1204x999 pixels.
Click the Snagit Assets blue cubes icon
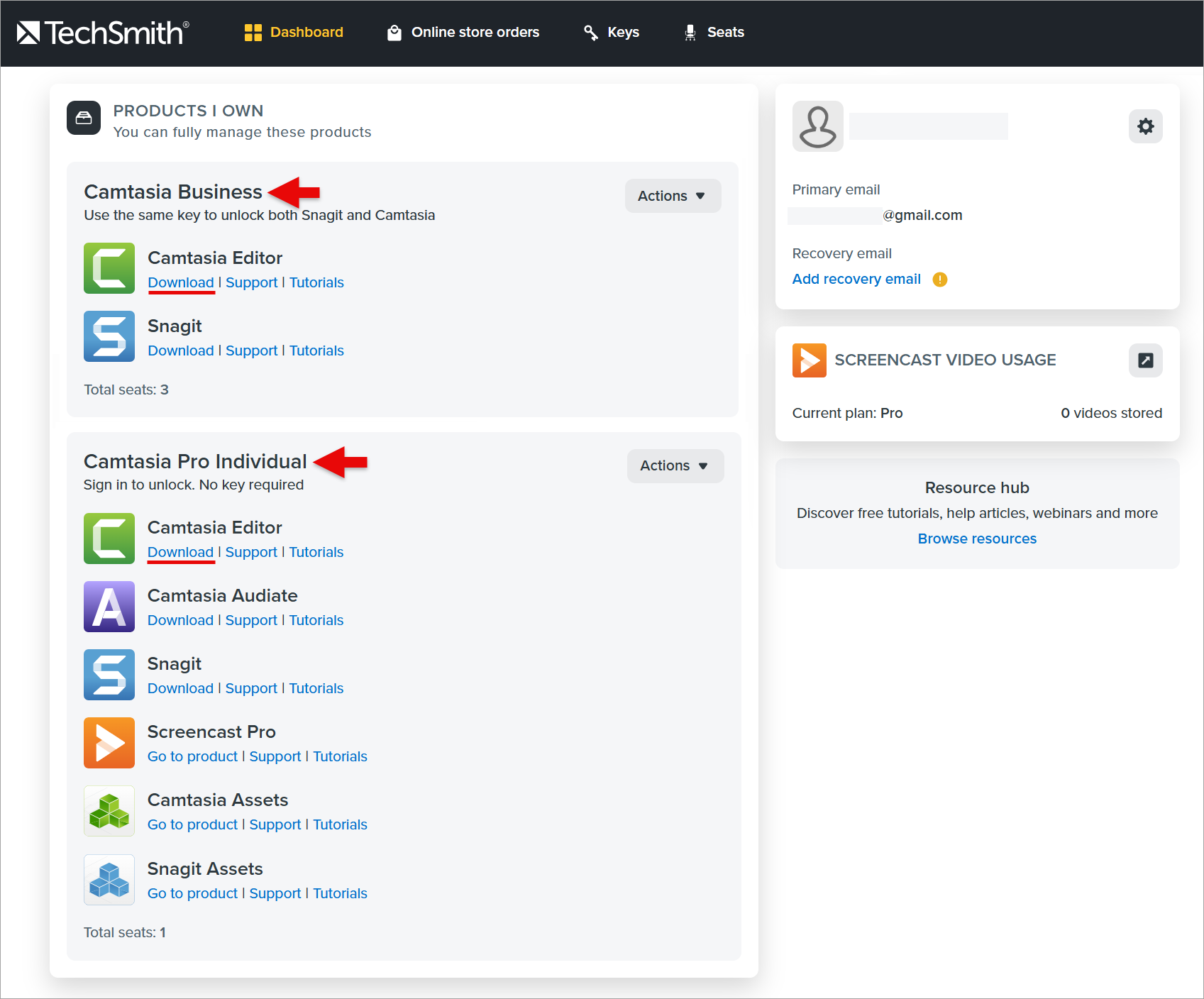[109, 880]
